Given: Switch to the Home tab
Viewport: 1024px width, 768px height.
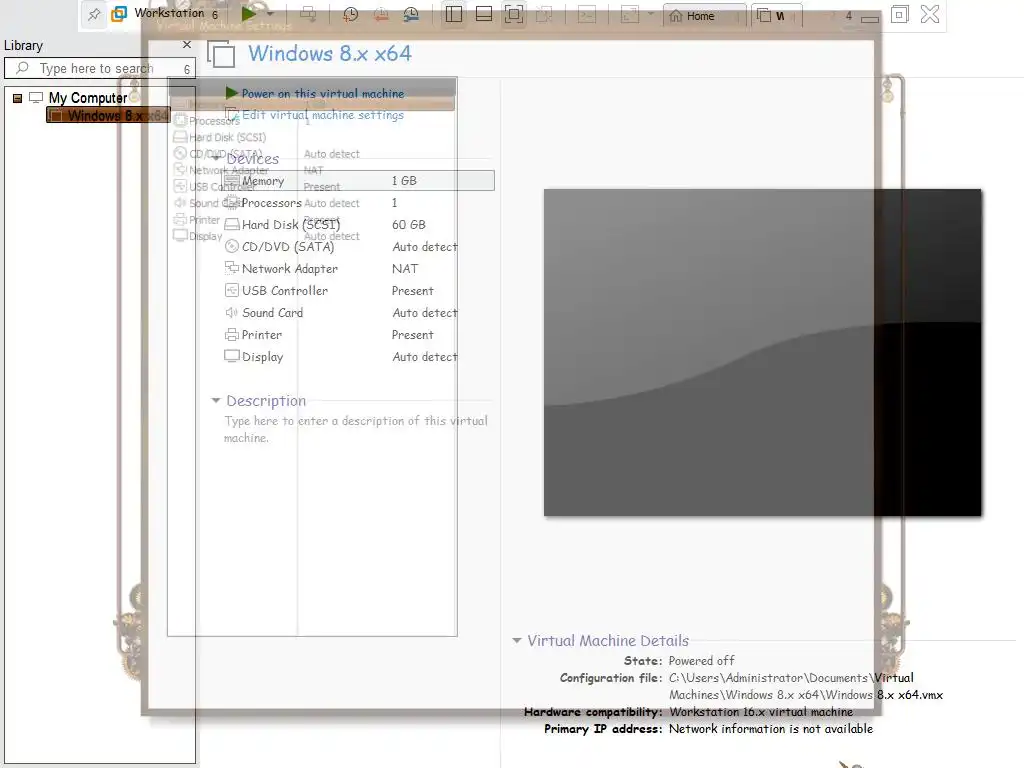Looking at the screenshot, I should point(705,16).
